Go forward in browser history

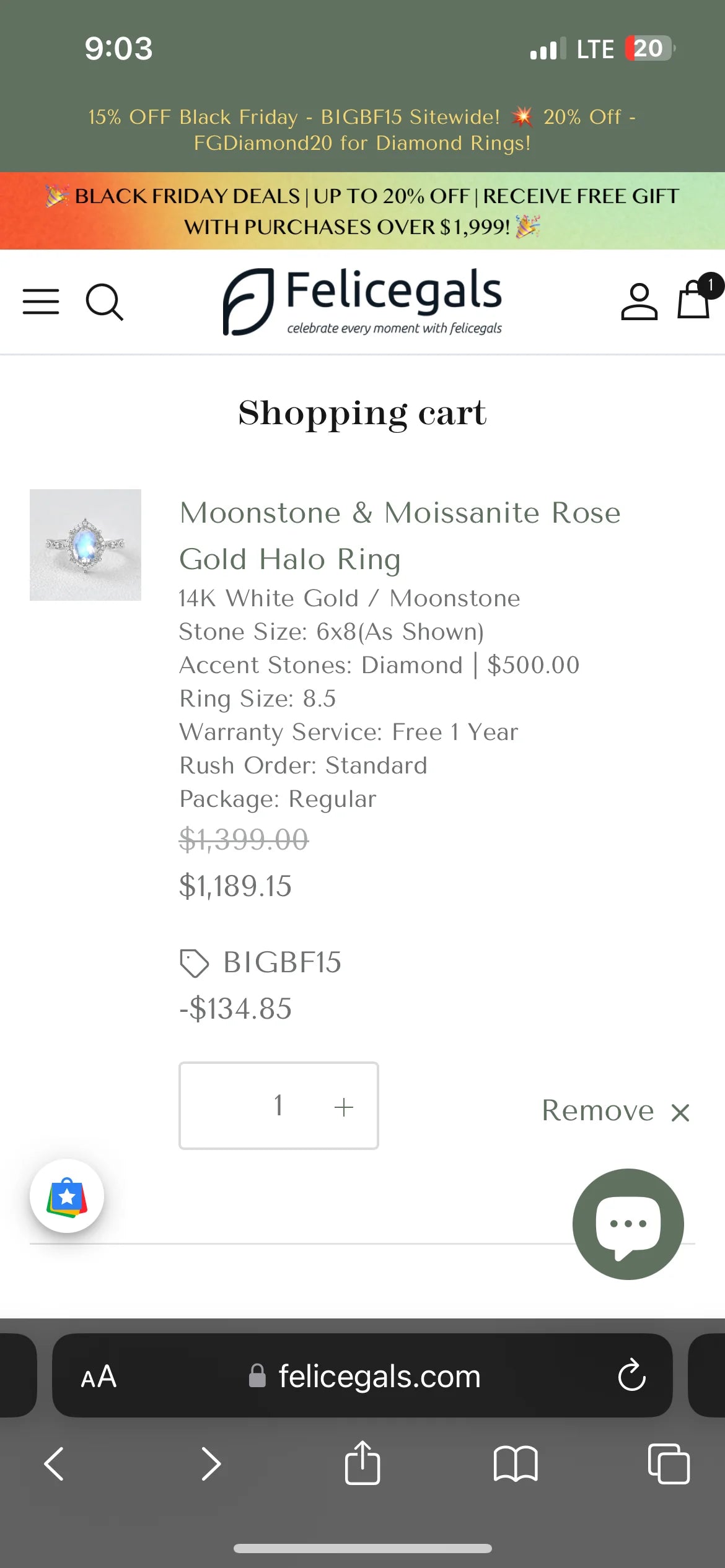coord(211,1464)
